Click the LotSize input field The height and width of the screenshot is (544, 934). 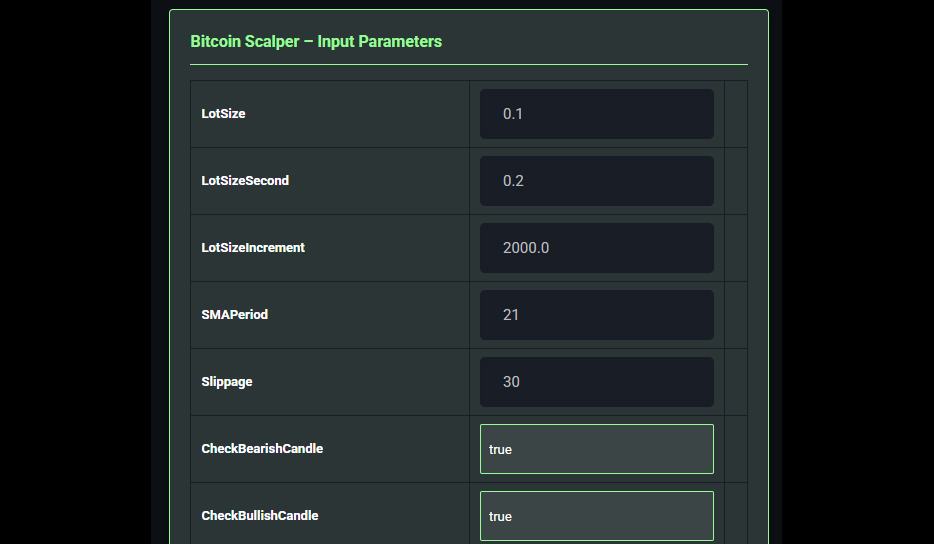click(596, 114)
